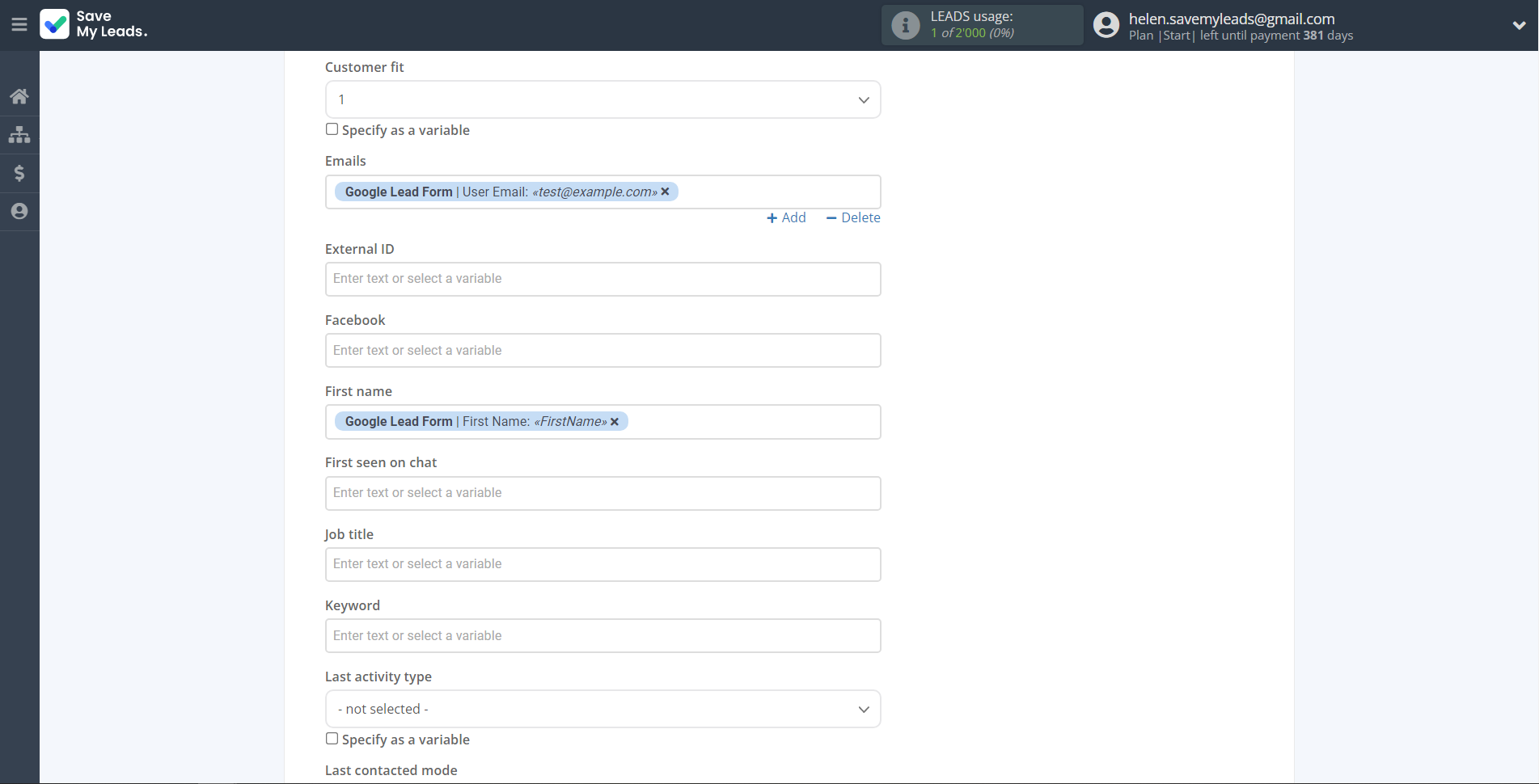Open connections sitemap icon in sidebar
The height and width of the screenshot is (784, 1539).
[19, 134]
